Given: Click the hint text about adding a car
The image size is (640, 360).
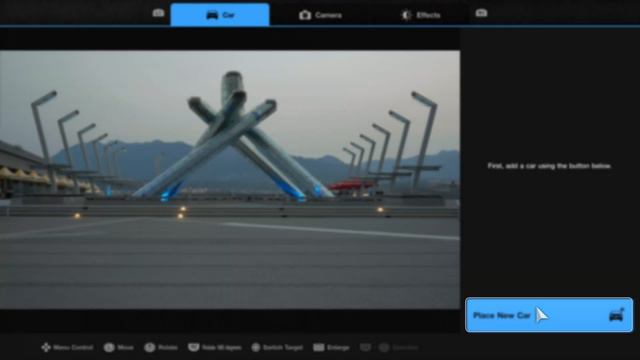Looking at the screenshot, I should point(549,166).
